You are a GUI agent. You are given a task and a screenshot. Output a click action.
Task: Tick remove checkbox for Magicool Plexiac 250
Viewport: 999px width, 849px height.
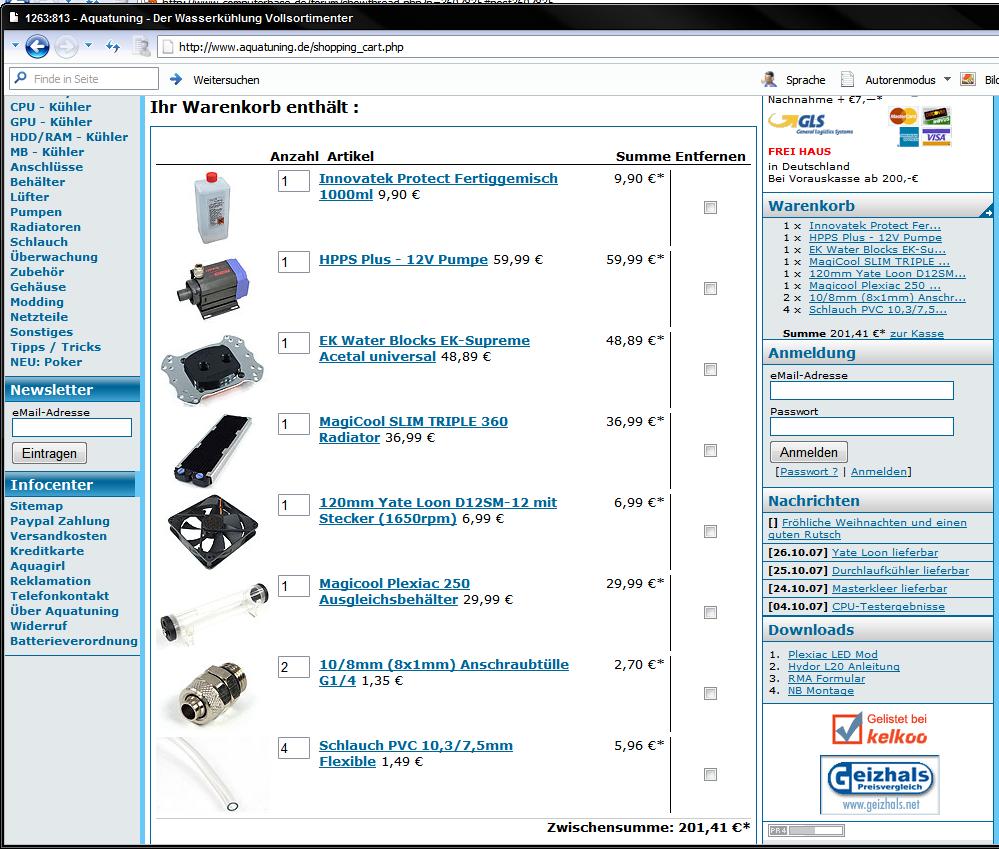pyautogui.click(x=710, y=612)
